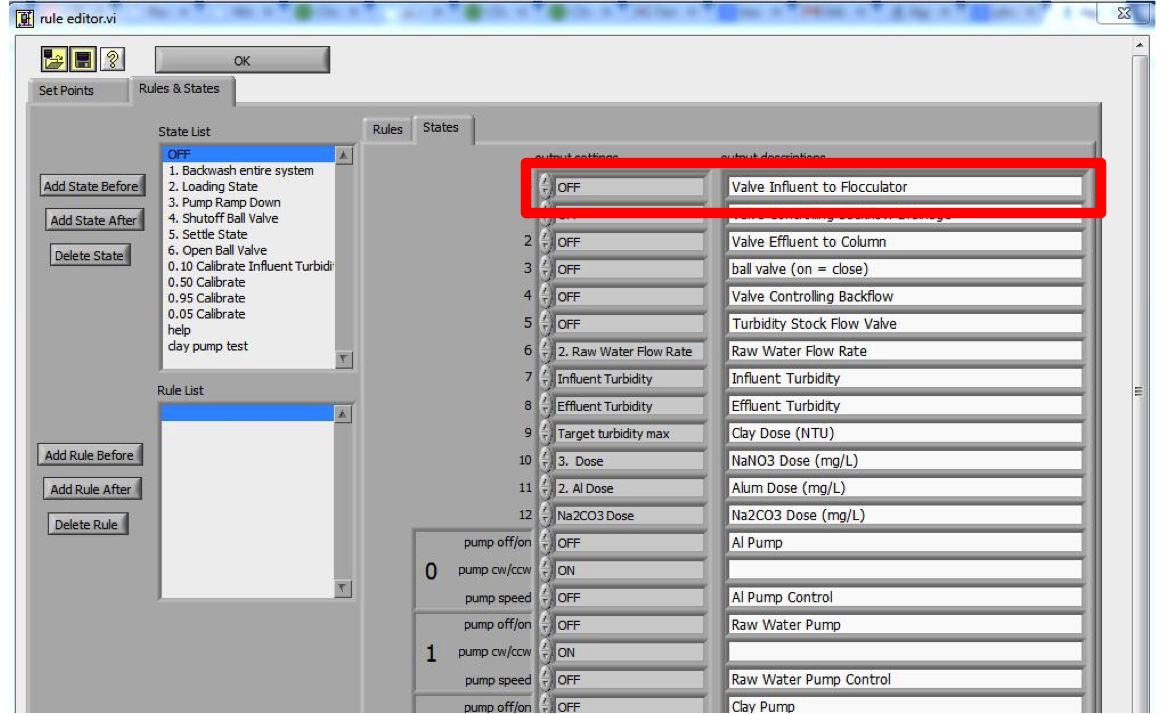This screenshot has width=1164, height=714.
Task: Click Delete Rule button
Action: [86, 525]
